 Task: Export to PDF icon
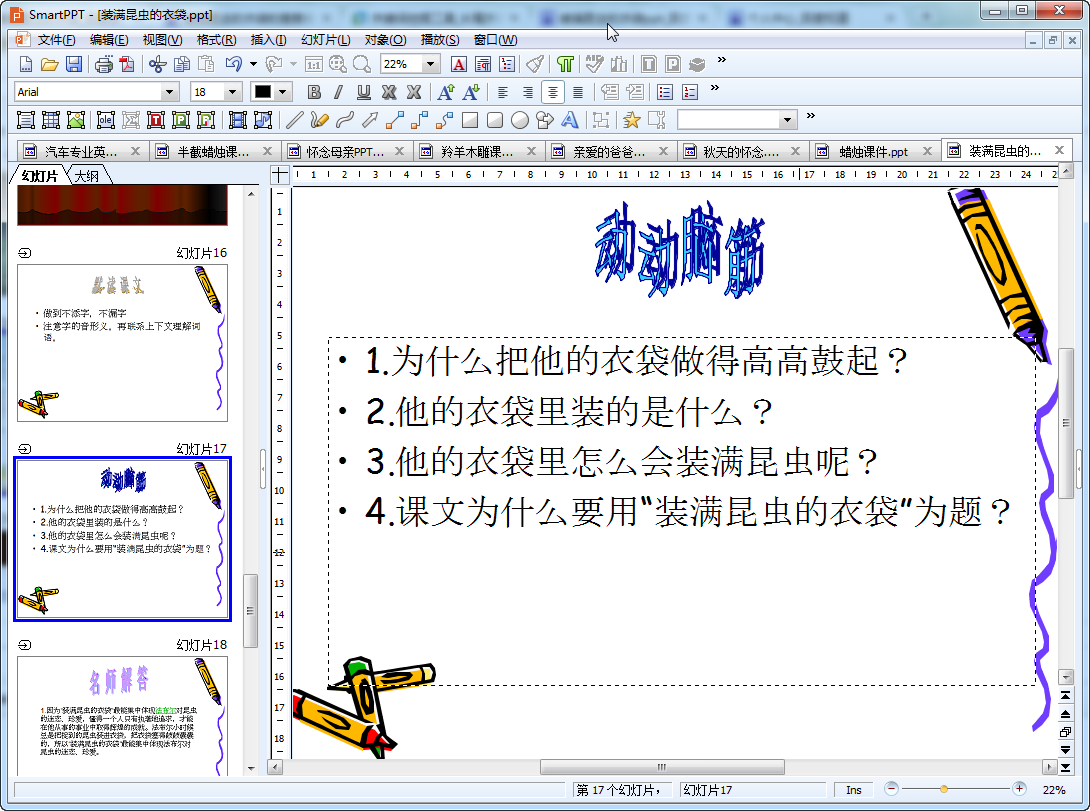(x=127, y=65)
